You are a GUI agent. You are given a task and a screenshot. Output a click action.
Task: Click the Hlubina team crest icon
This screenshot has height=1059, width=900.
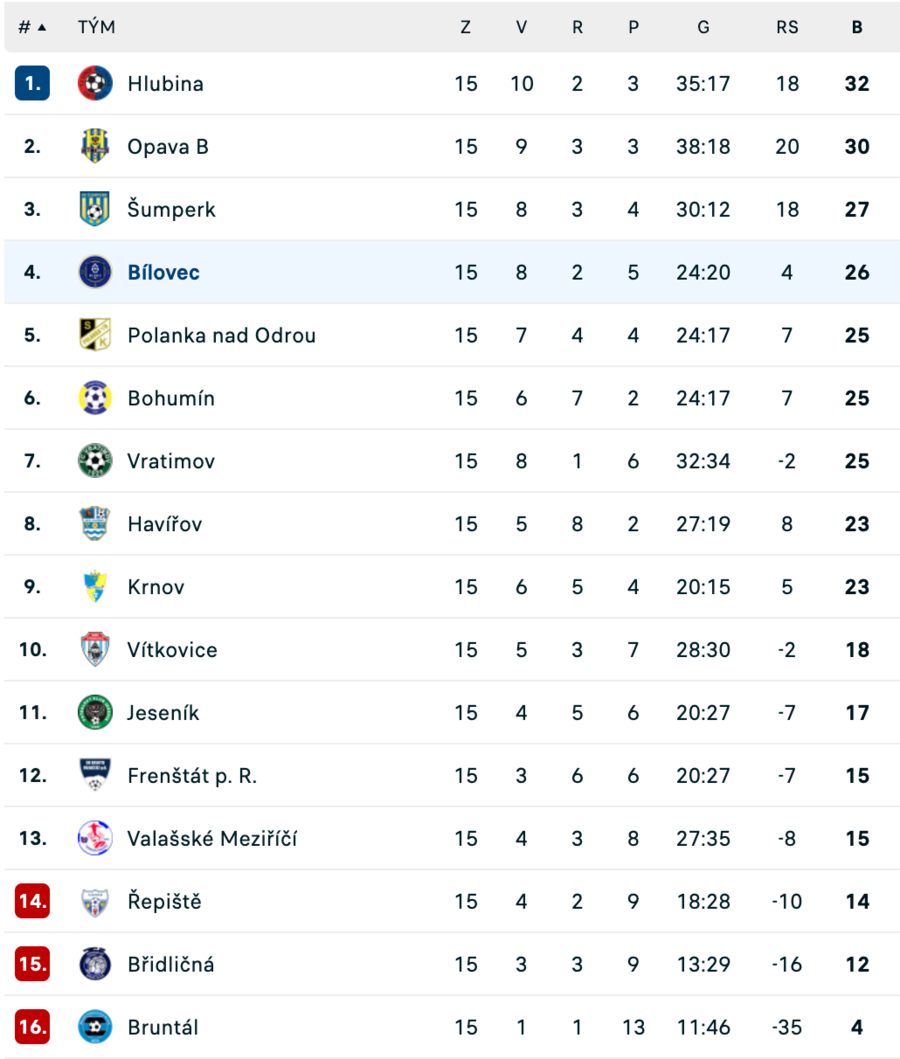pos(95,83)
